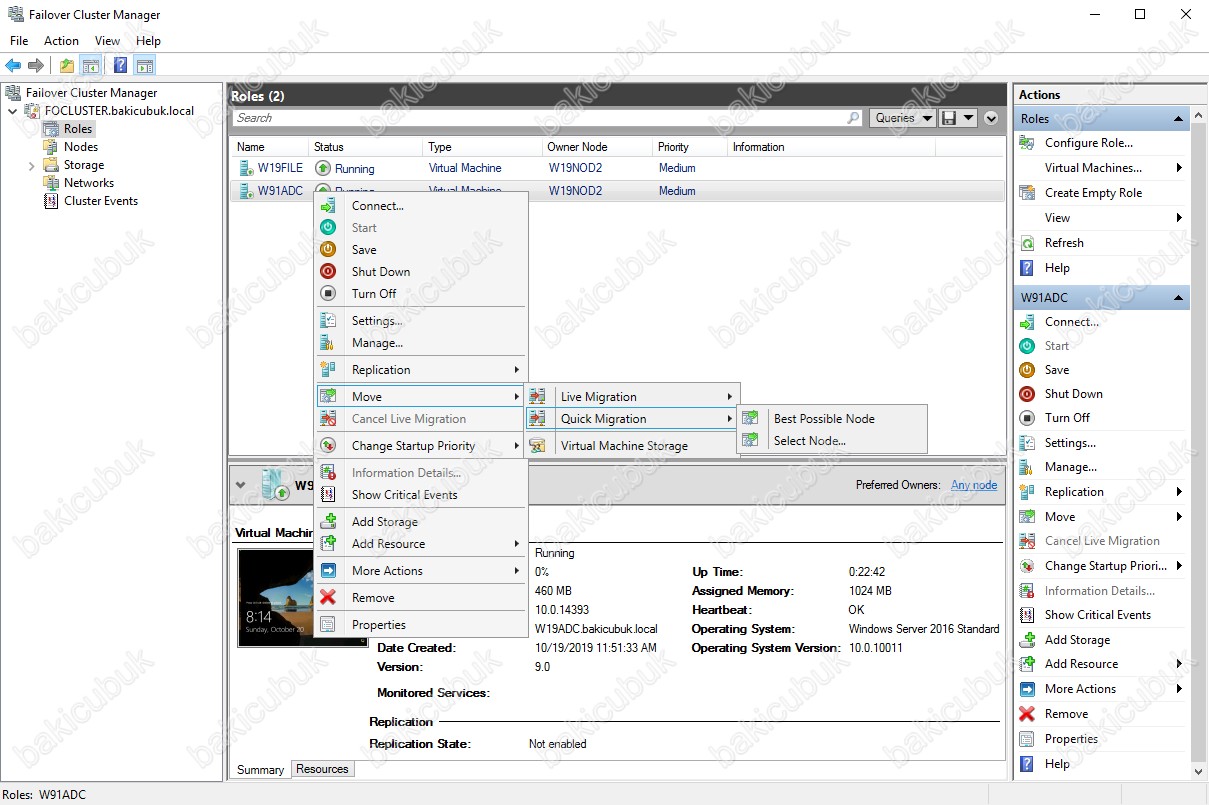Select Nodes in the cluster tree
The height and width of the screenshot is (805, 1209).
point(81,147)
